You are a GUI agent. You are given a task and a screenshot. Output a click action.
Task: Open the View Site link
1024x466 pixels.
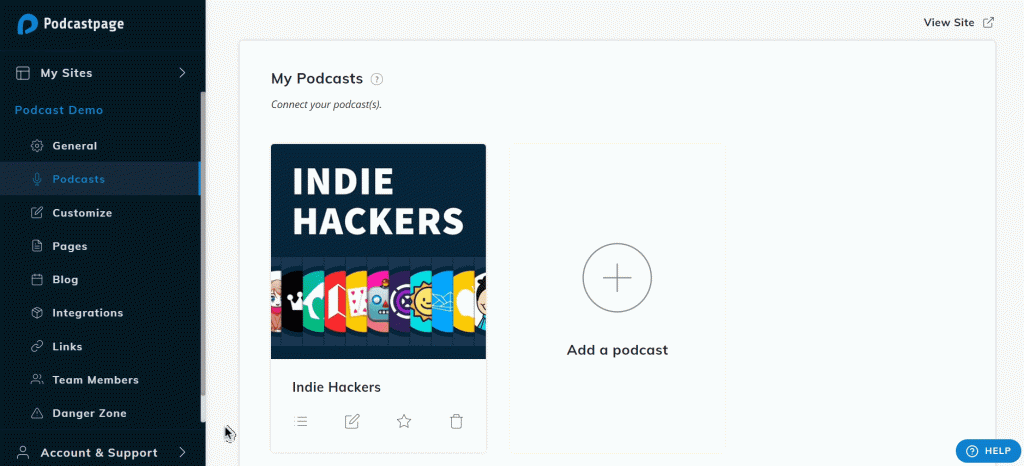click(949, 22)
